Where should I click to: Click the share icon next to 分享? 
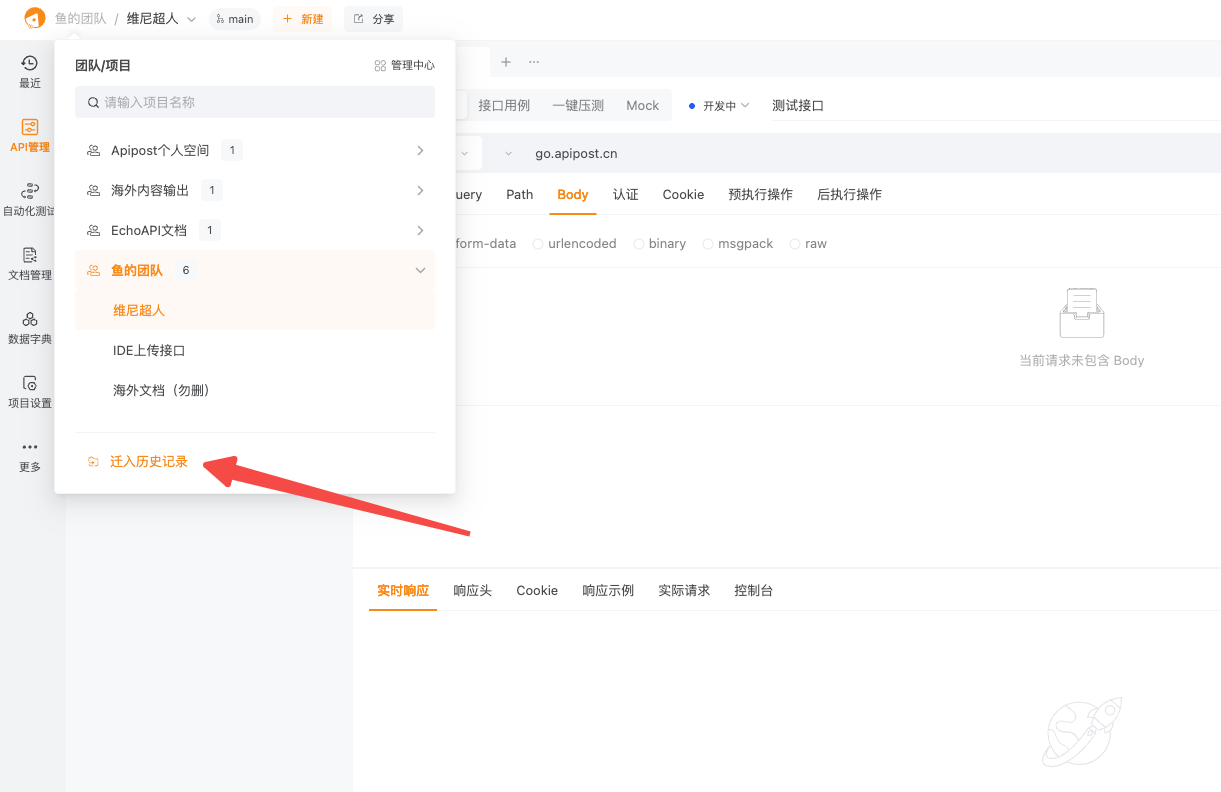[359, 19]
